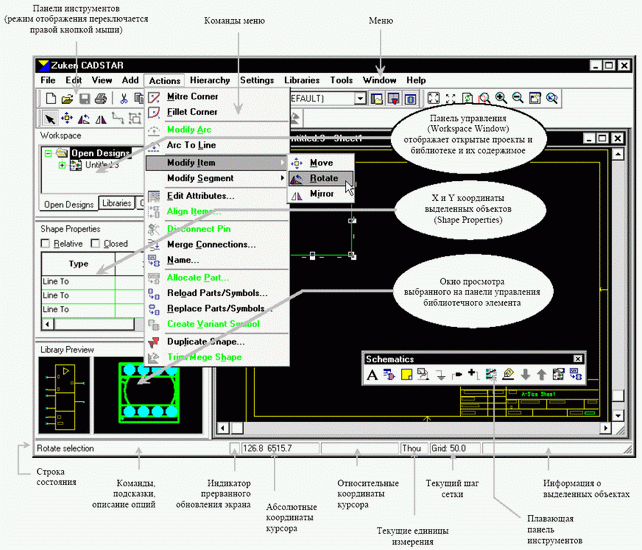Open the Modify Item submenu
This screenshot has width=642, height=550.
pyautogui.click(x=217, y=163)
